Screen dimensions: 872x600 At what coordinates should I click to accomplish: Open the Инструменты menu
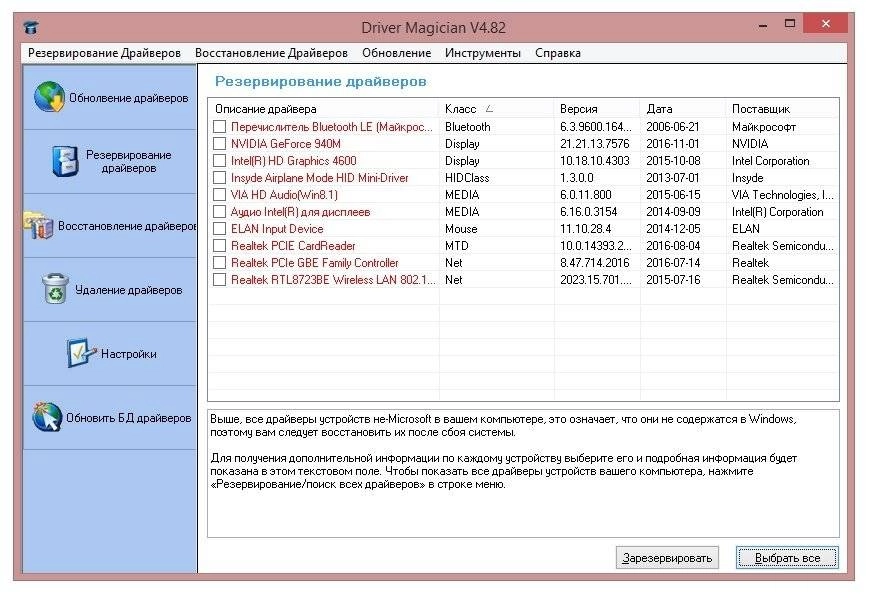[483, 53]
